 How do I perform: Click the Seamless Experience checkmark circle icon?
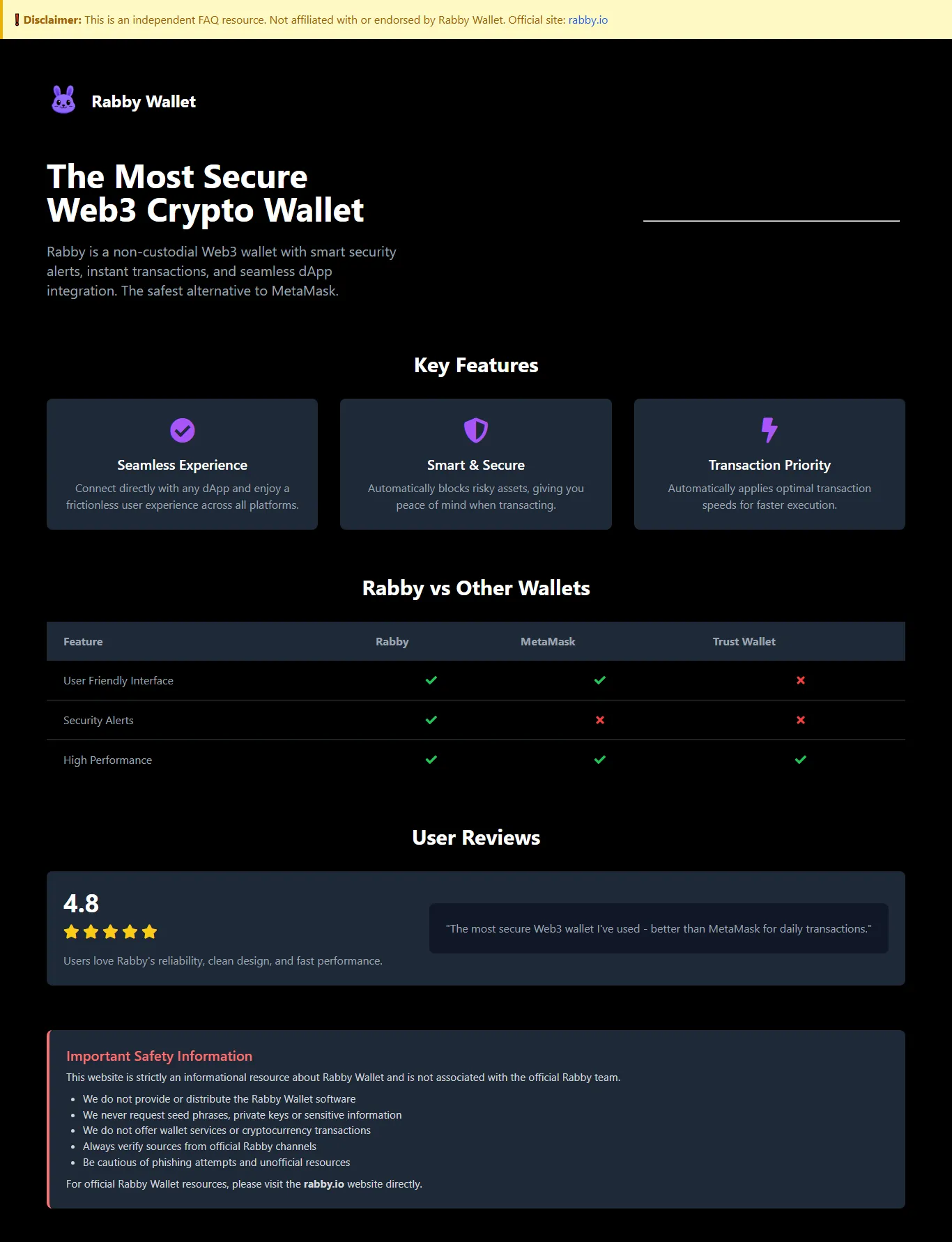click(x=183, y=430)
